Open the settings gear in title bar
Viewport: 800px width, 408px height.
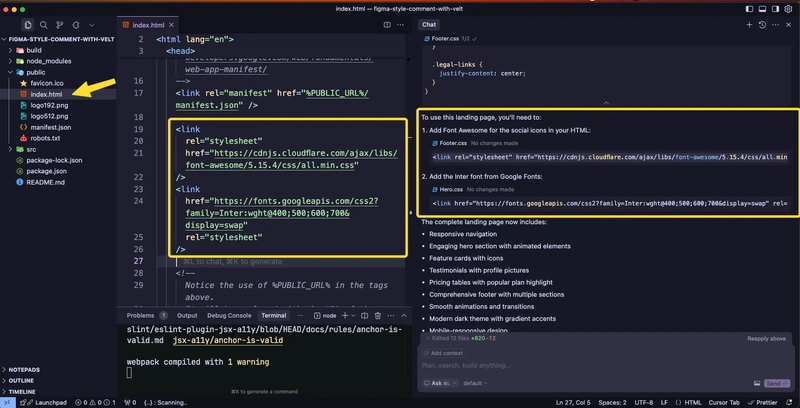(788, 8)
